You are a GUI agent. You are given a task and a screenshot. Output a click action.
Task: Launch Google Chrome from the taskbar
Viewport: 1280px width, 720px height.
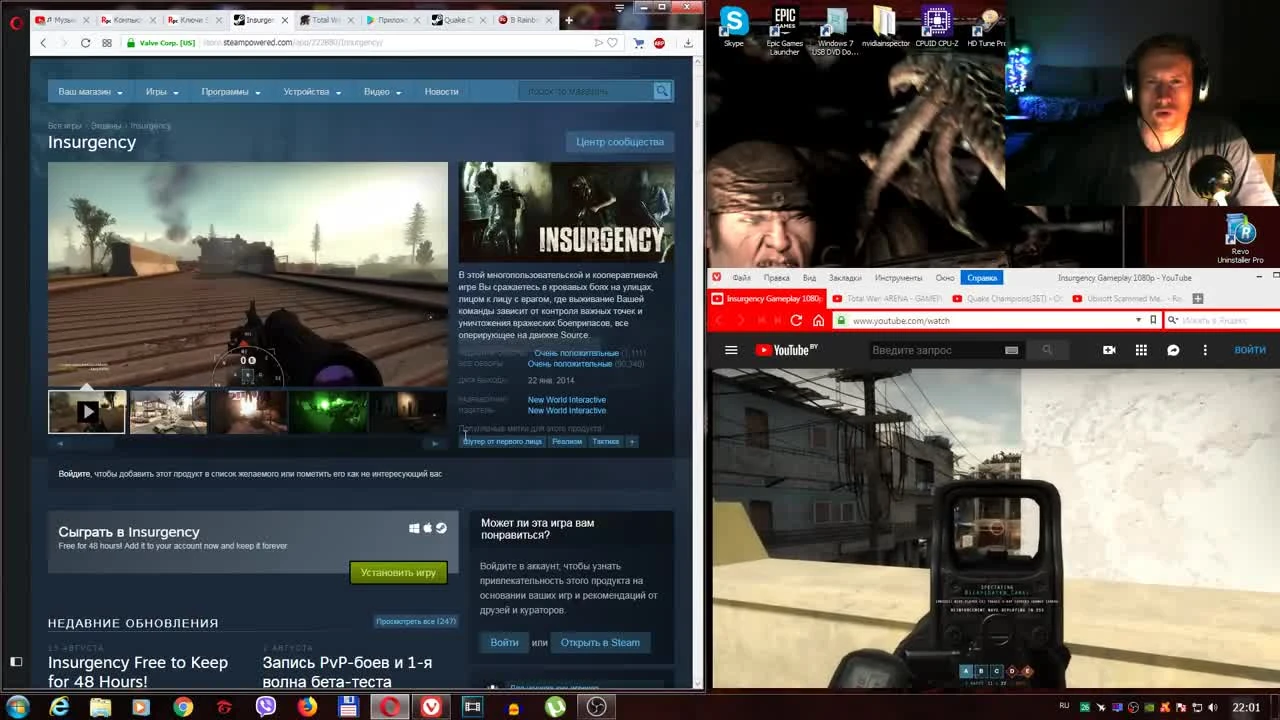(x=183, y=707)
